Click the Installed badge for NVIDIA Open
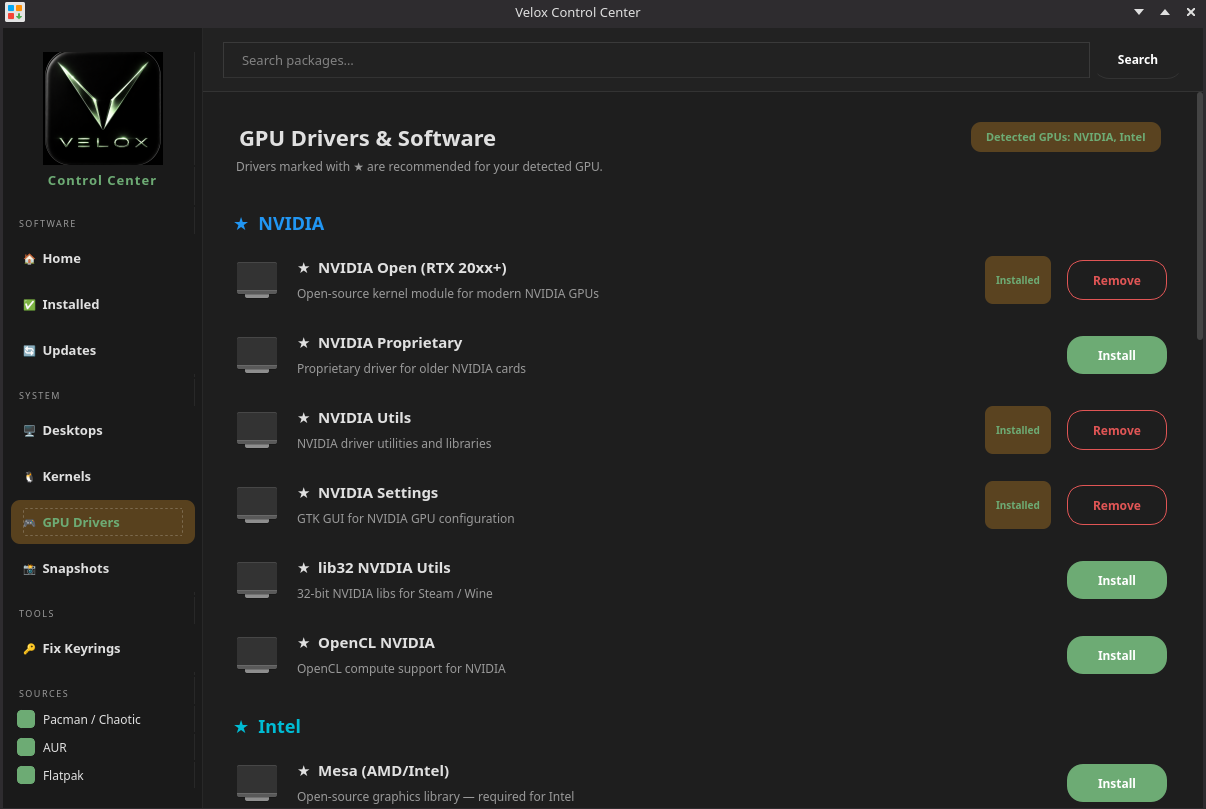Screen dimensions: 1206x809 (1018, 280)
